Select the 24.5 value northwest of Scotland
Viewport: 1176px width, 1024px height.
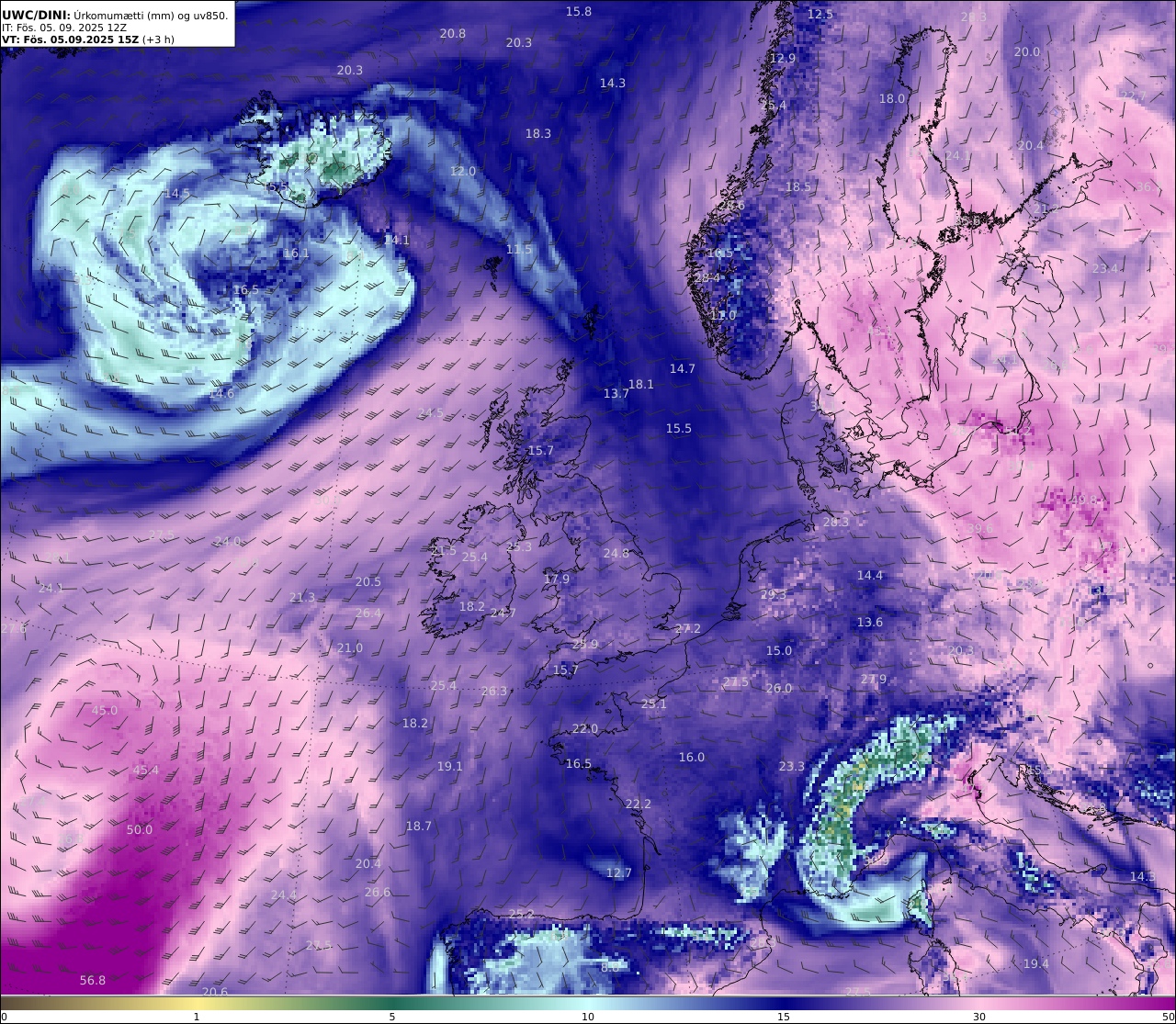(x=431, y=414)
